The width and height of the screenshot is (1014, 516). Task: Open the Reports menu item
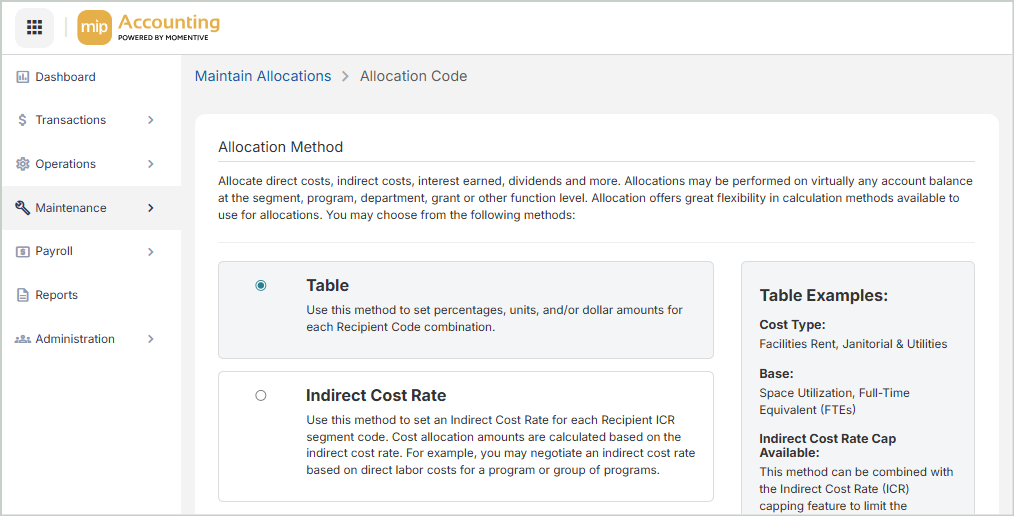[x=56, y=295]
